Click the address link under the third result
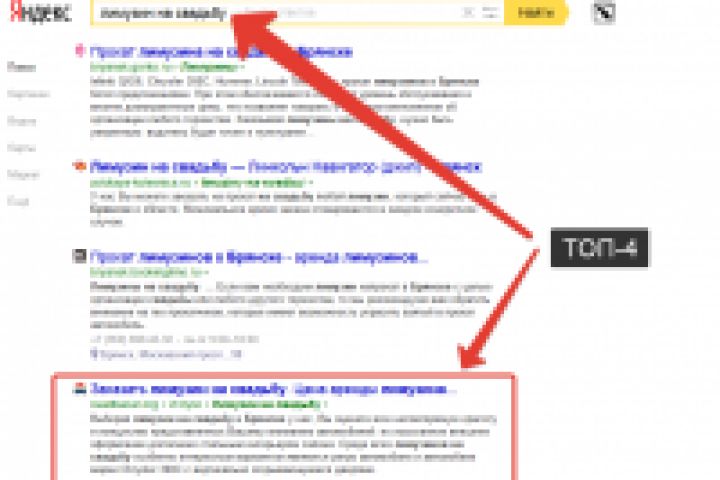This screenshot has width=720, height=480. [x=165, y=354]
